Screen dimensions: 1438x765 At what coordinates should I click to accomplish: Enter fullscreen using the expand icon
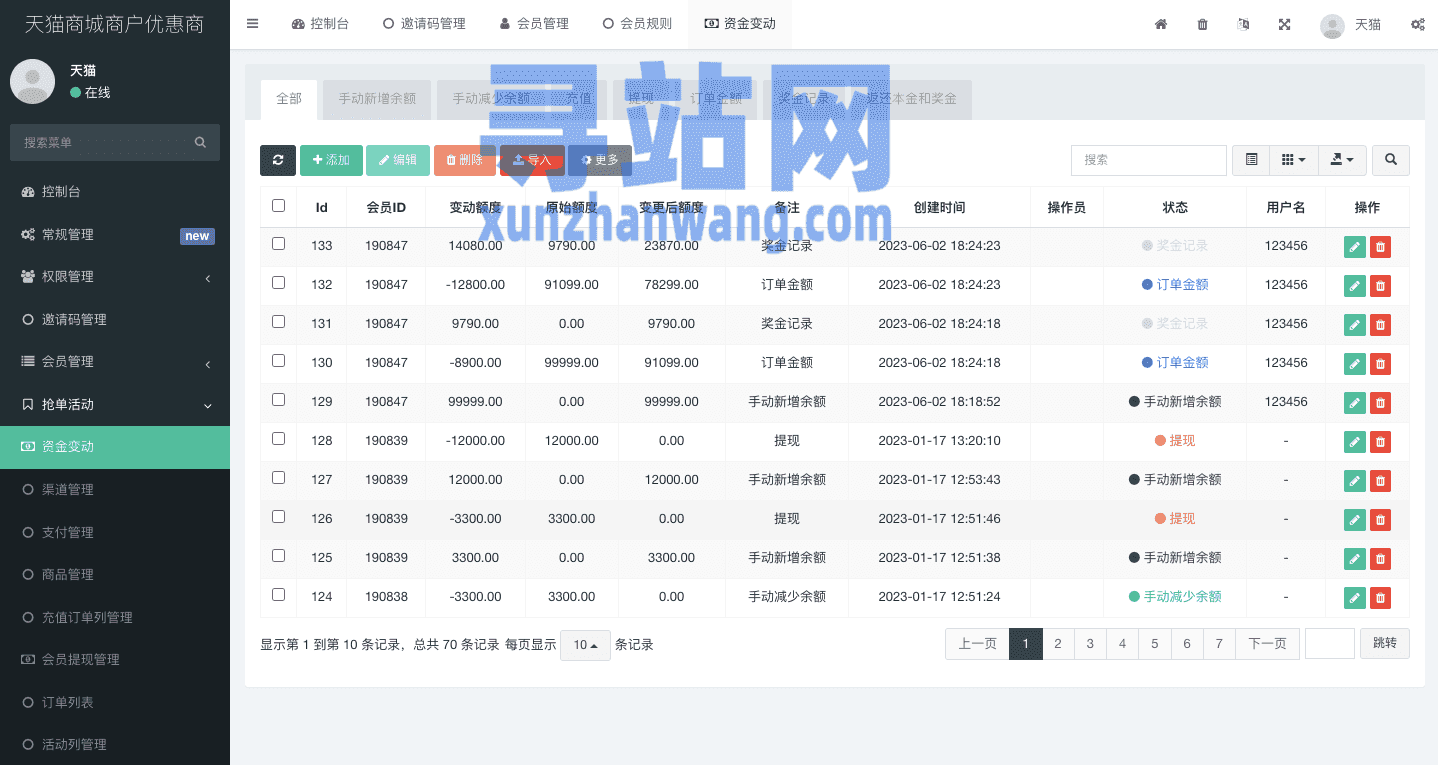1284,24
